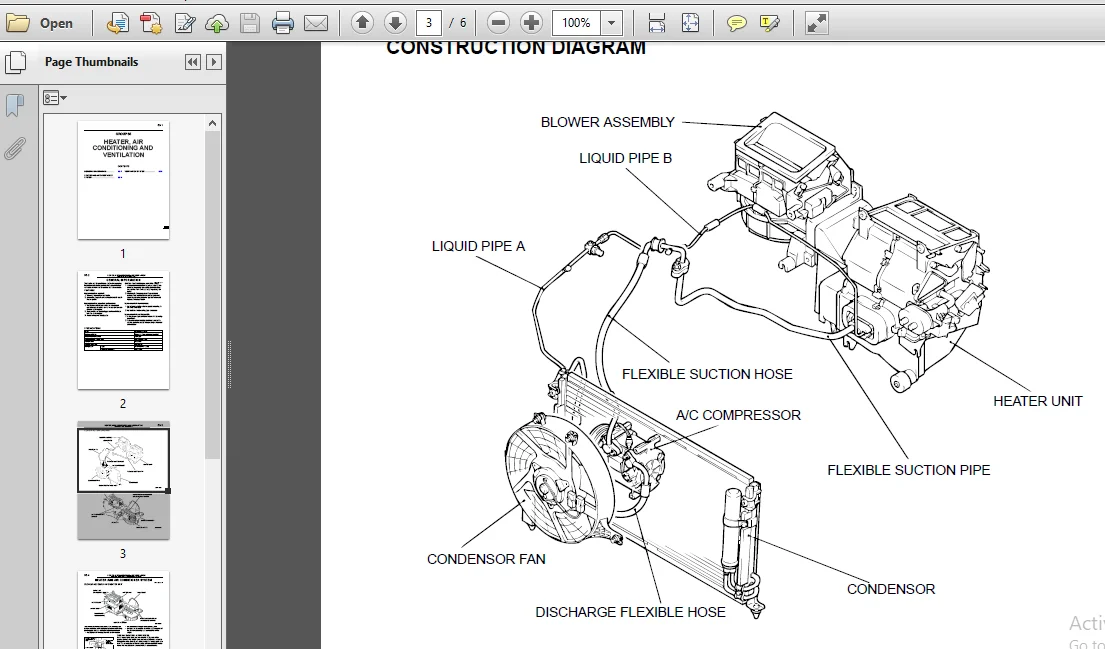Click the thumbnail panel scrollbar thumb
Image resolution: width=1105 pixels, height=649 pixels.
pos(212,295)
